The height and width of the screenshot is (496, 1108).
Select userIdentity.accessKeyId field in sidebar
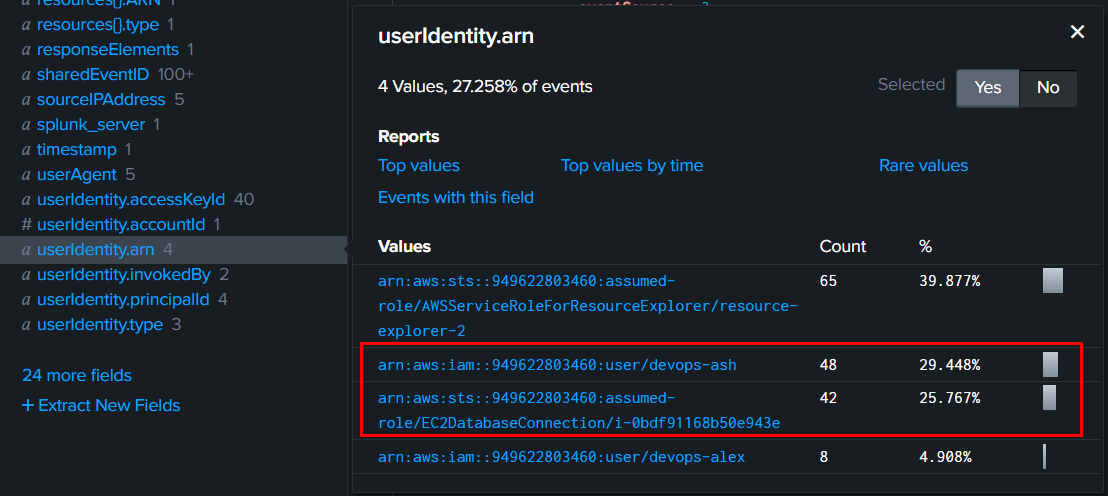[130, 199]
